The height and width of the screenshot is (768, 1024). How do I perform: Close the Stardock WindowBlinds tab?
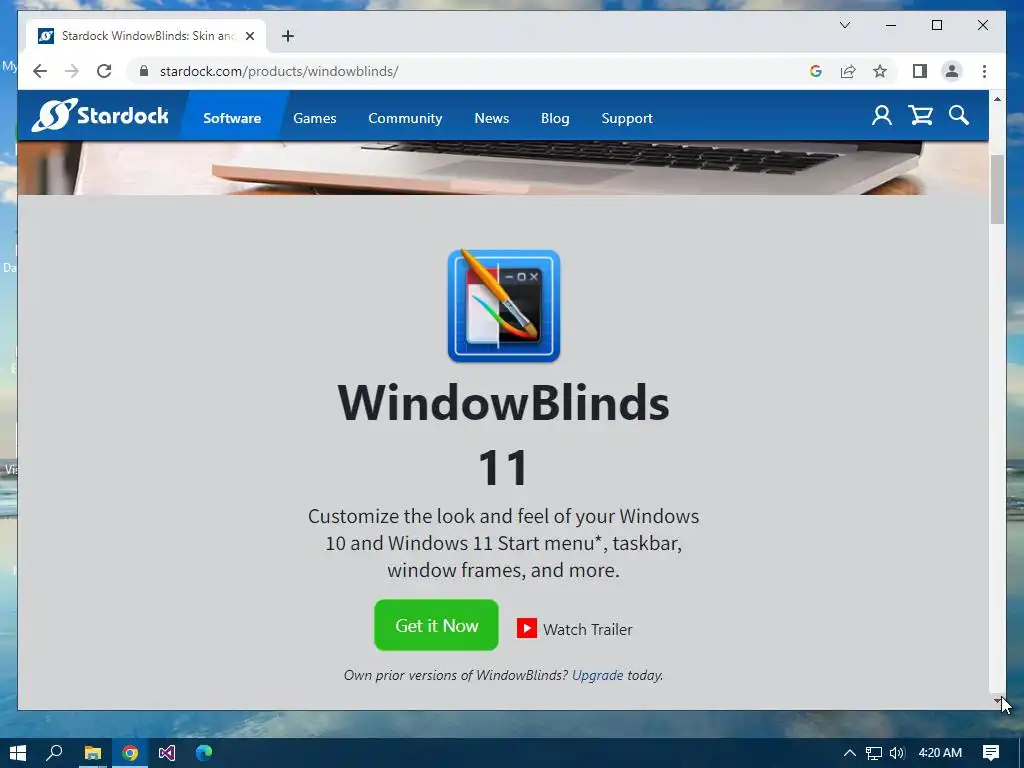[x=249, y=36]
